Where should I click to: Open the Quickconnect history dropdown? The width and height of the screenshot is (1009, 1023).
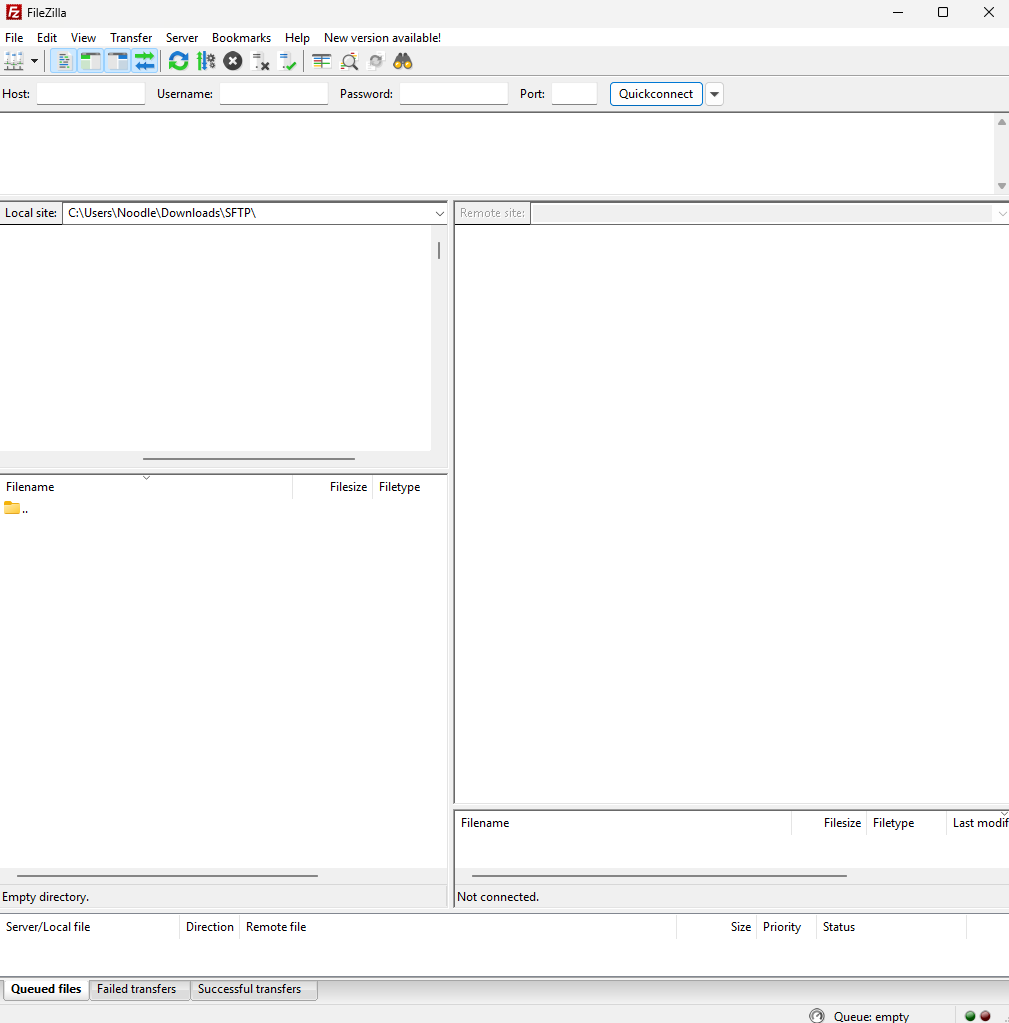click(x=714, y=94)
